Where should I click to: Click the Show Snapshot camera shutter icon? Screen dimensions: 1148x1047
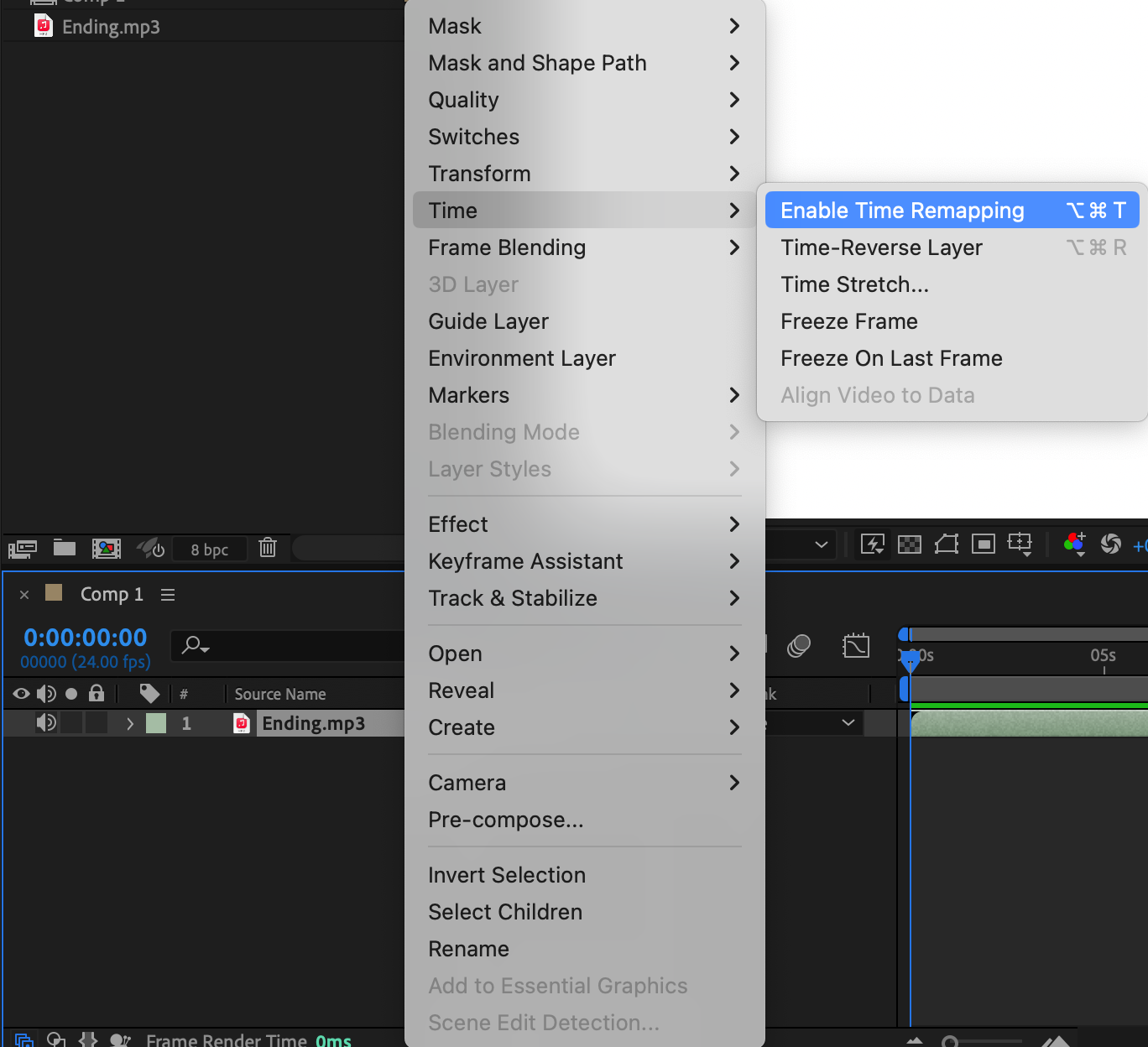[1110, 544]
